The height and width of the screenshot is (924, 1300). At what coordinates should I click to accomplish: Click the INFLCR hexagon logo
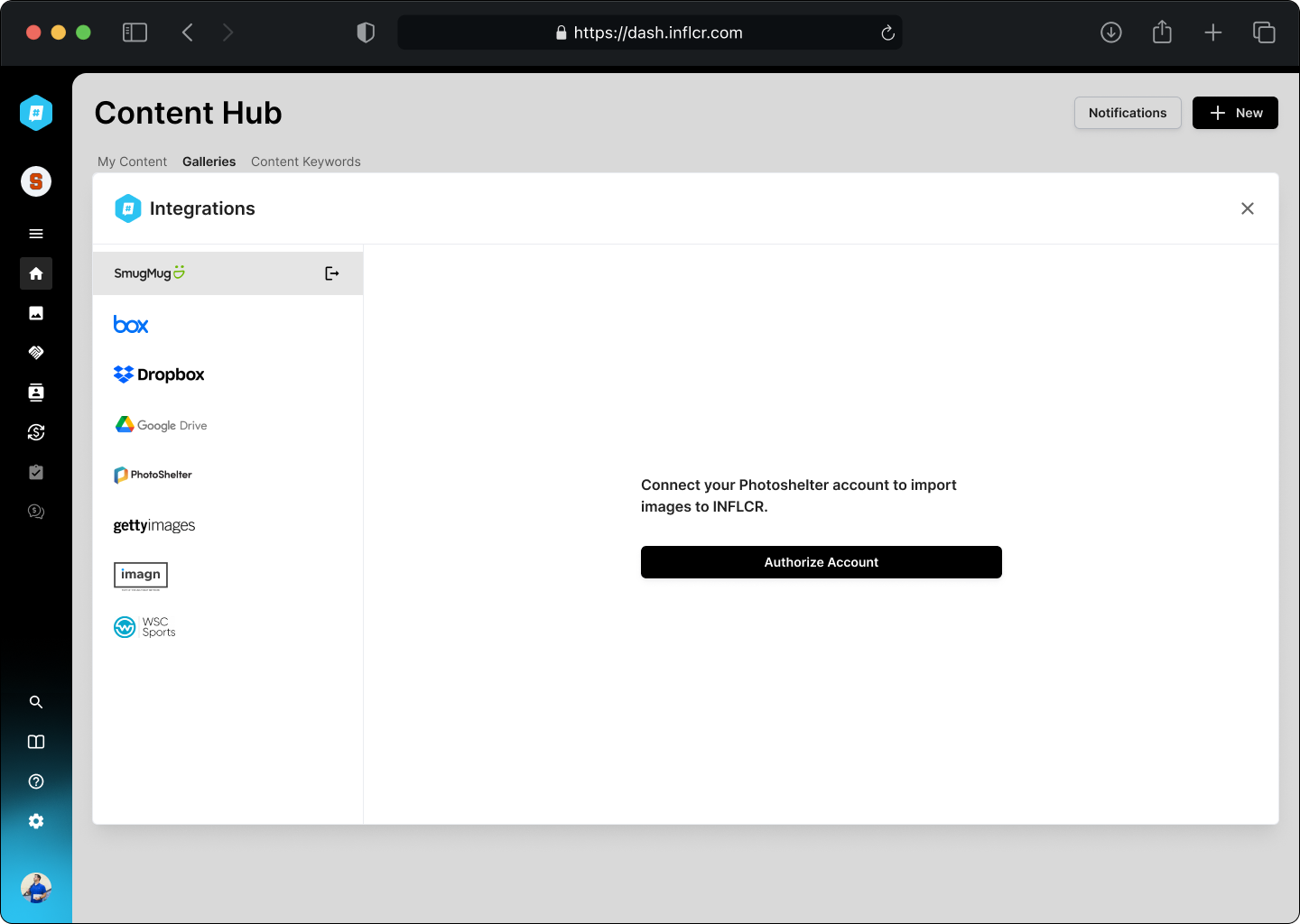(36, 113)
